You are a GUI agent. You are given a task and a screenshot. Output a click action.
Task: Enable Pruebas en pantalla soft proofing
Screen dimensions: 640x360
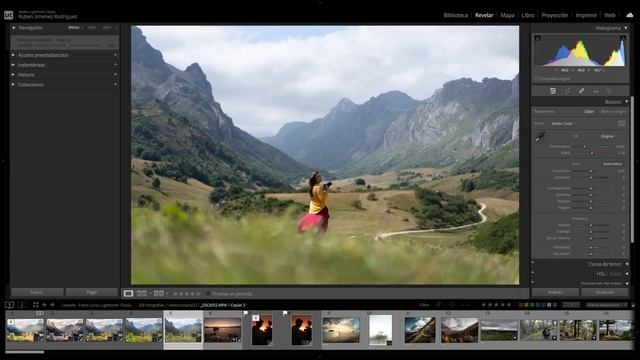[x=207, y=293]
